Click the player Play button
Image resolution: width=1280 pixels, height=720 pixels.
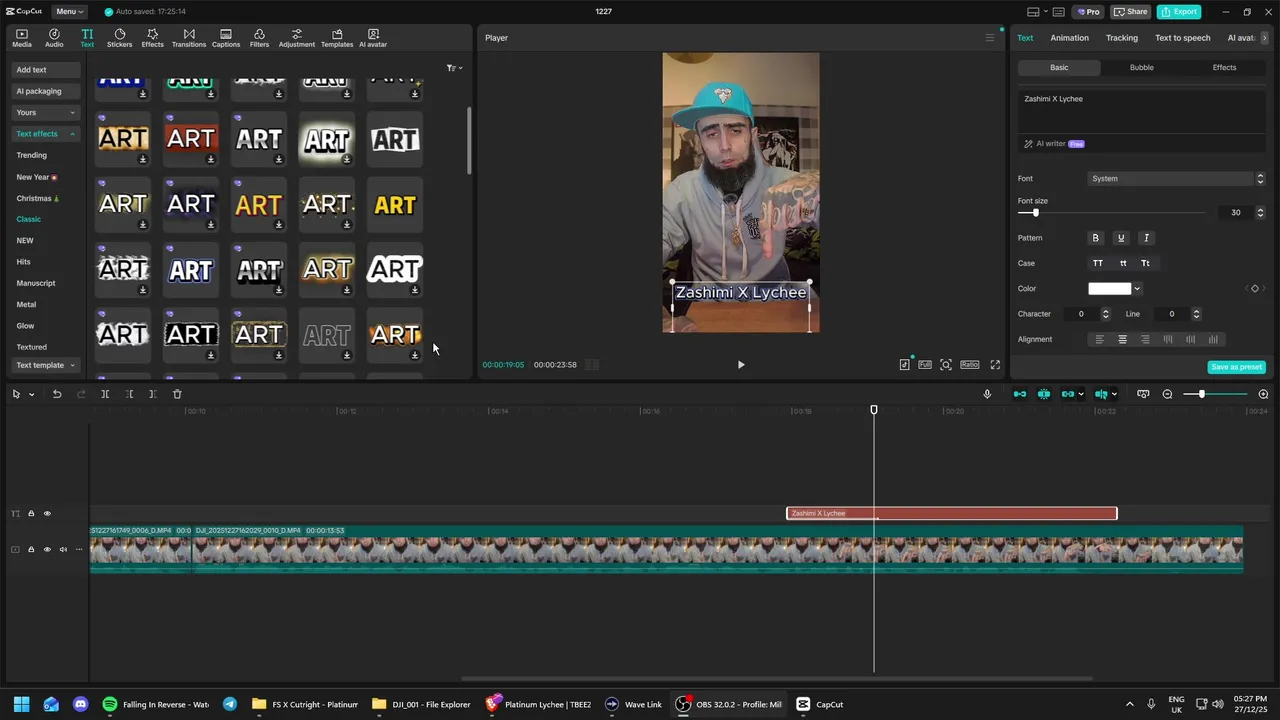741,365
